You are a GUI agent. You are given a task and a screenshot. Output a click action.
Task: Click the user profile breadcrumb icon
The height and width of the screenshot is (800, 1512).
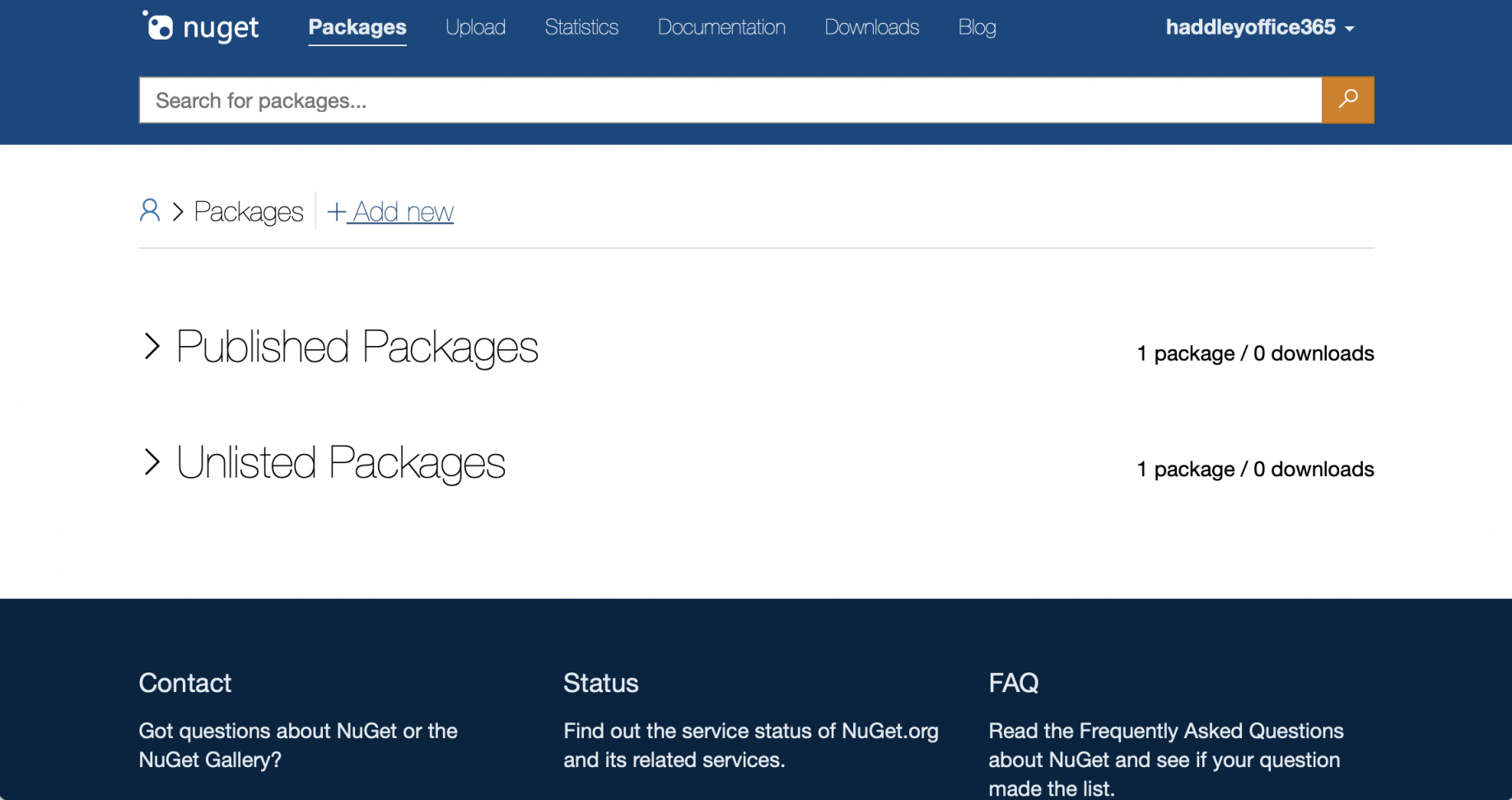(150, 211)
